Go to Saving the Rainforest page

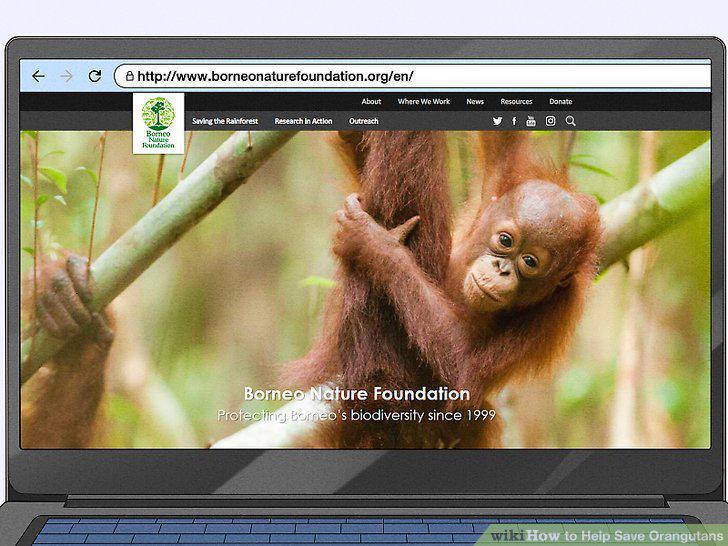click(225, 121)
